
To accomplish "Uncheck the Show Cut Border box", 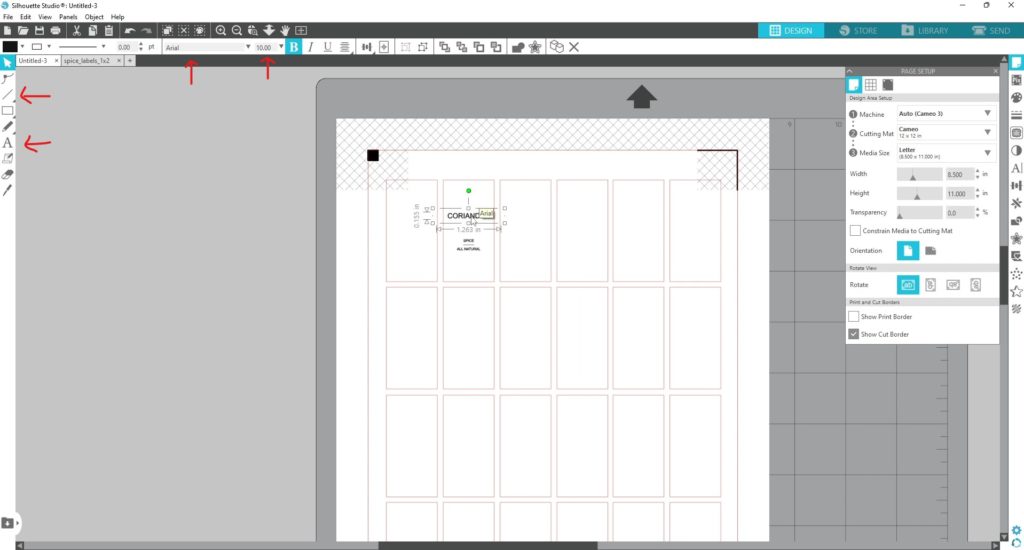I will click(x=854, y=334).
